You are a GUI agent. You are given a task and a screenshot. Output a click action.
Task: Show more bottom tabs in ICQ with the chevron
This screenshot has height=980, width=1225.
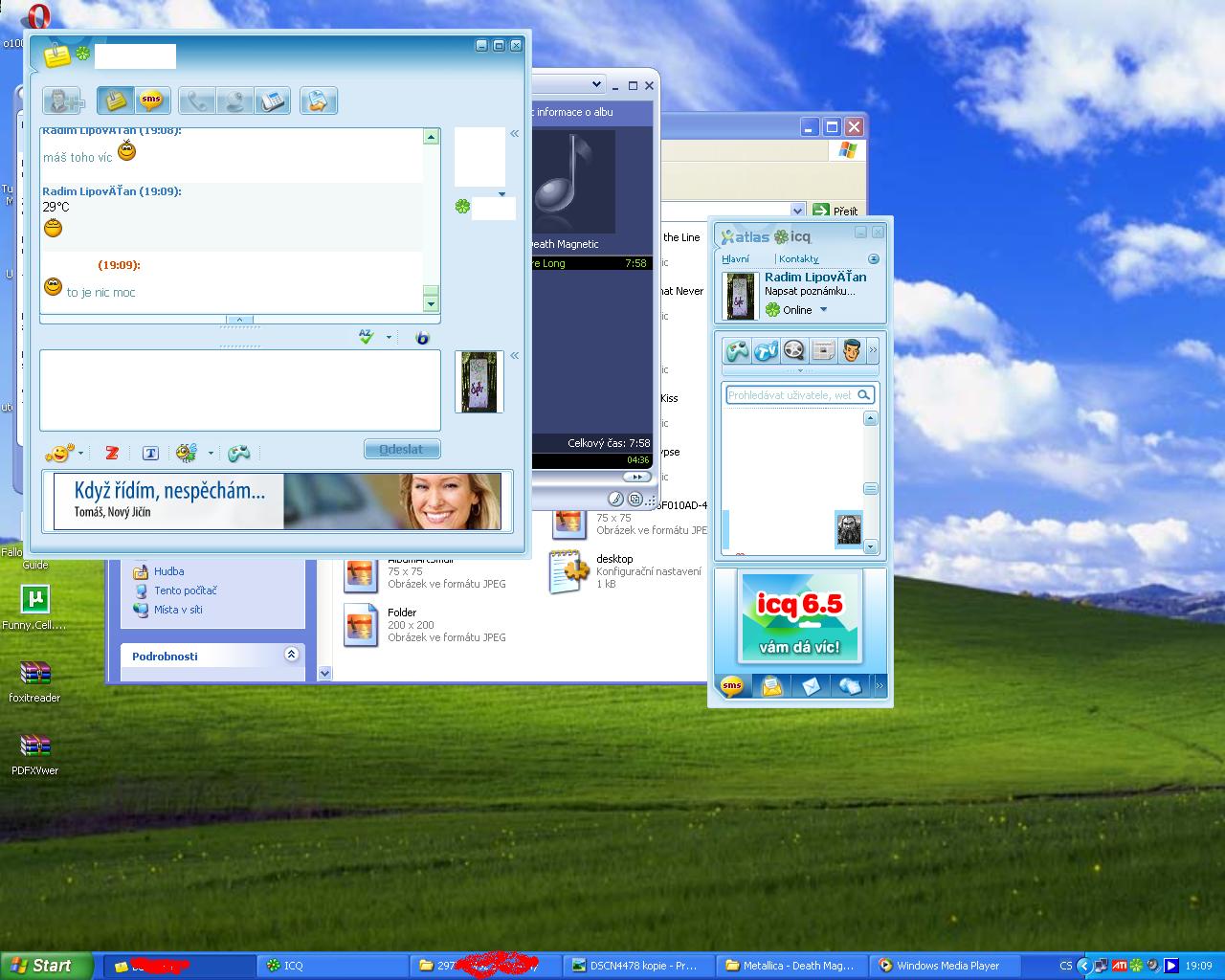pos(879,685)
